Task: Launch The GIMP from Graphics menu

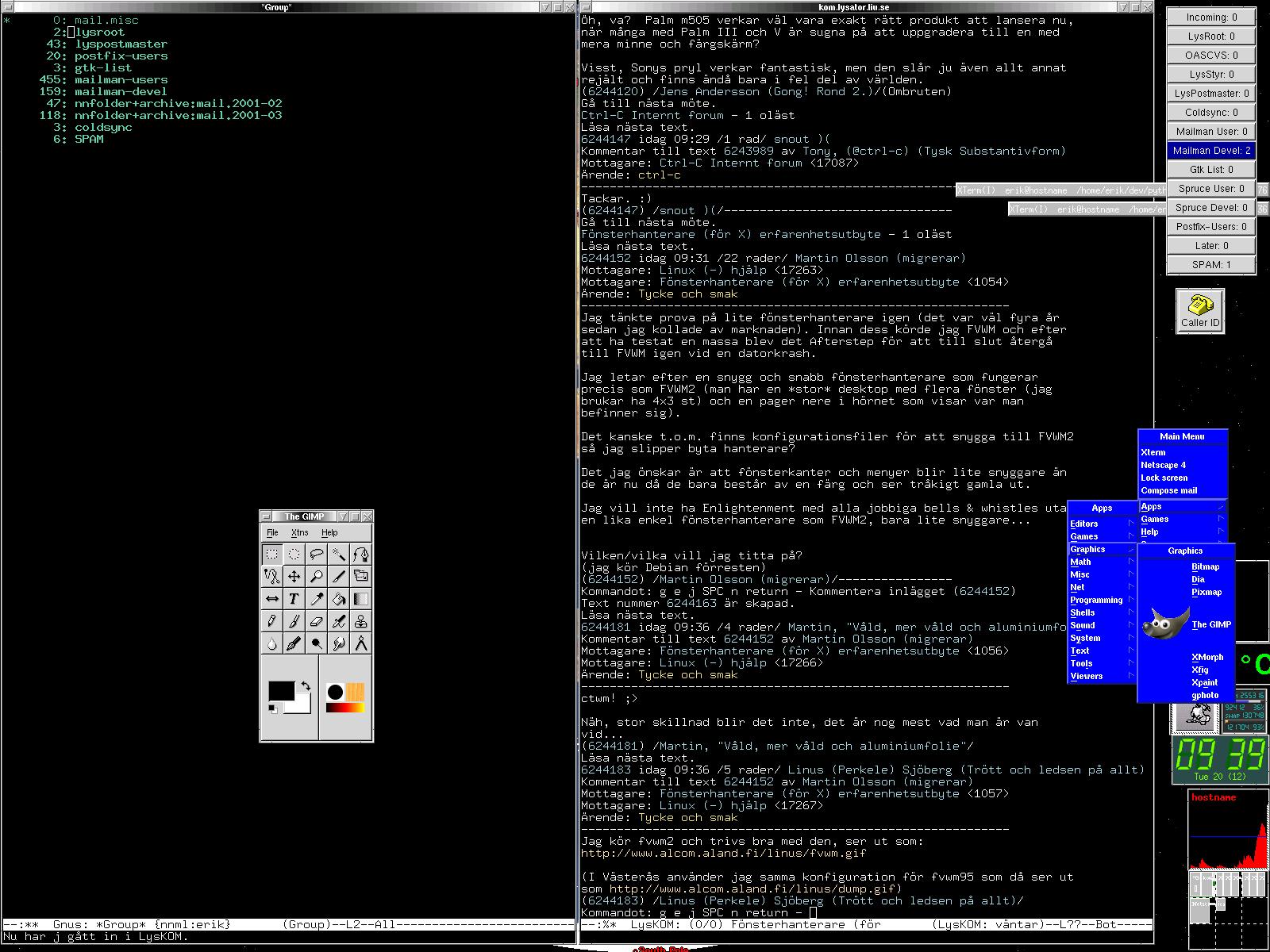Action: click(1210, 624)
